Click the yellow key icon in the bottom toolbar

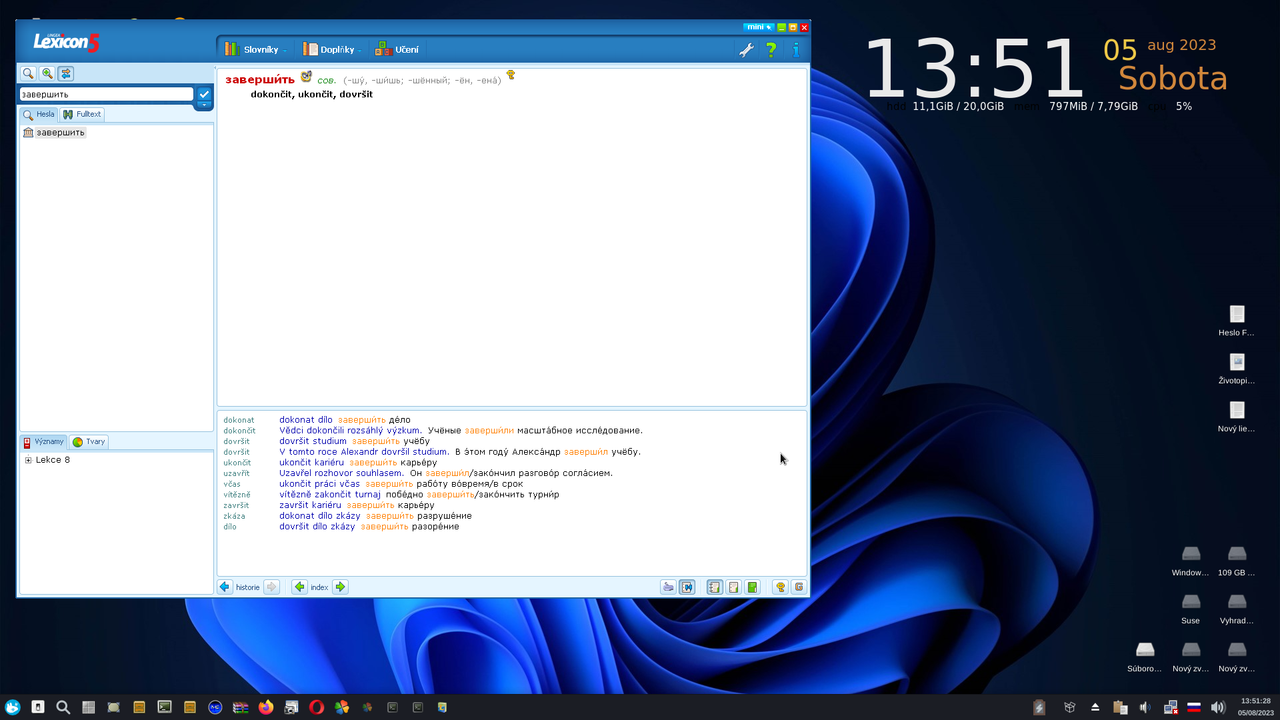[x=780, y=587]
